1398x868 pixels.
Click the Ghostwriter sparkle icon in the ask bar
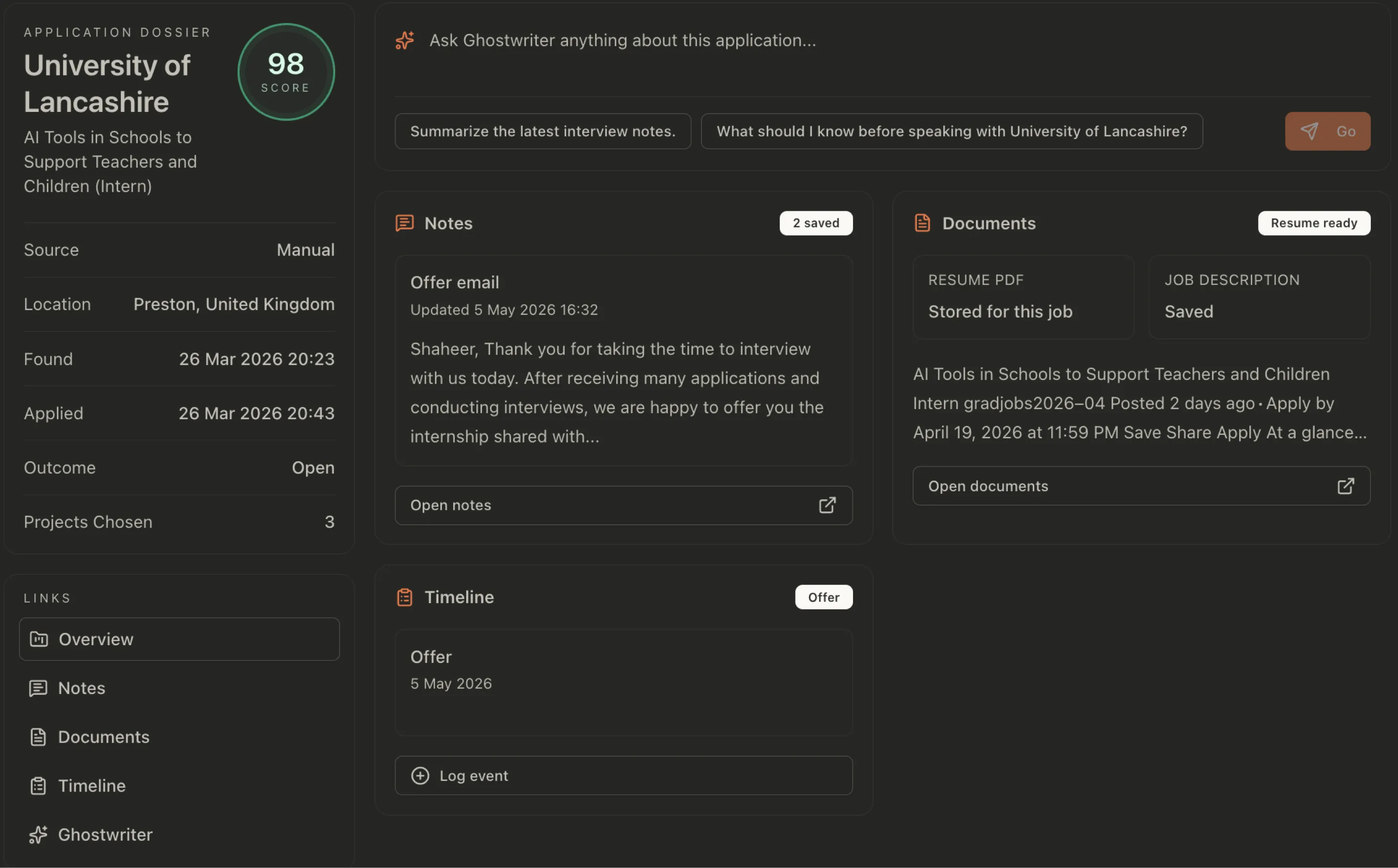coord(405,40)
